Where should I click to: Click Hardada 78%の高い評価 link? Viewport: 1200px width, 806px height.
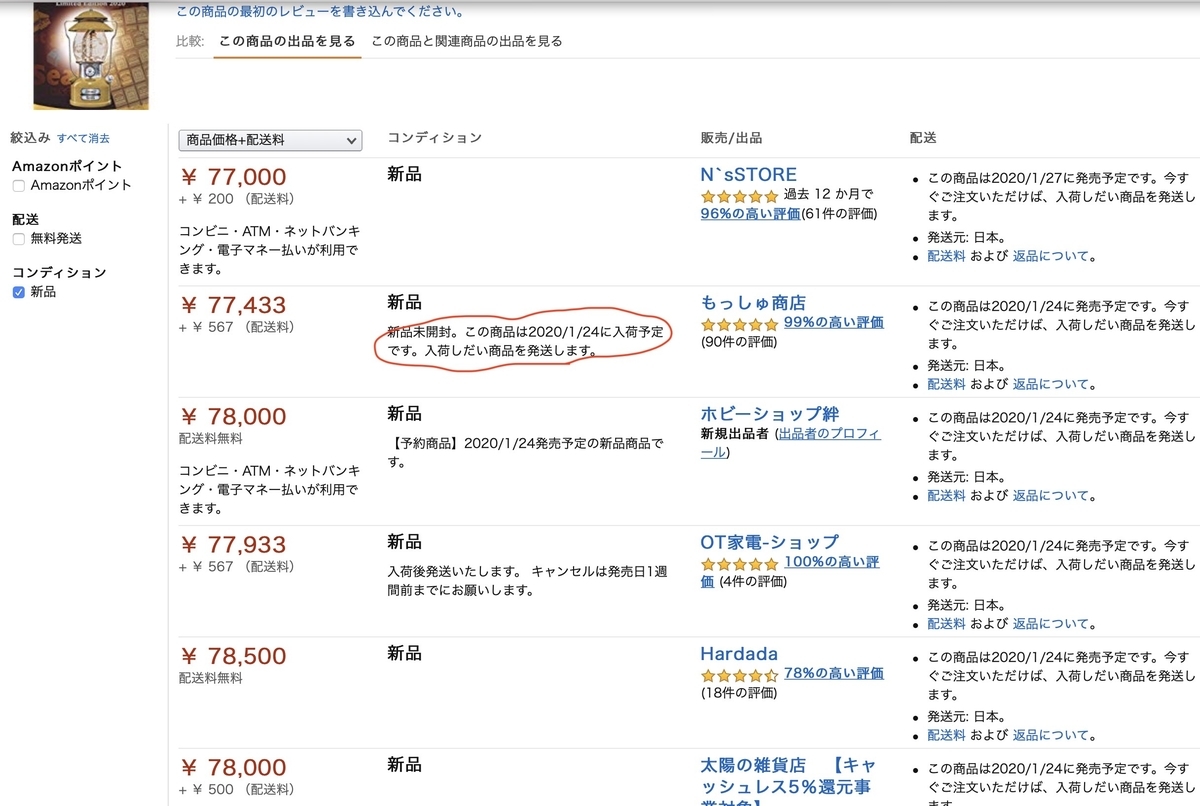tap(834, 674)
